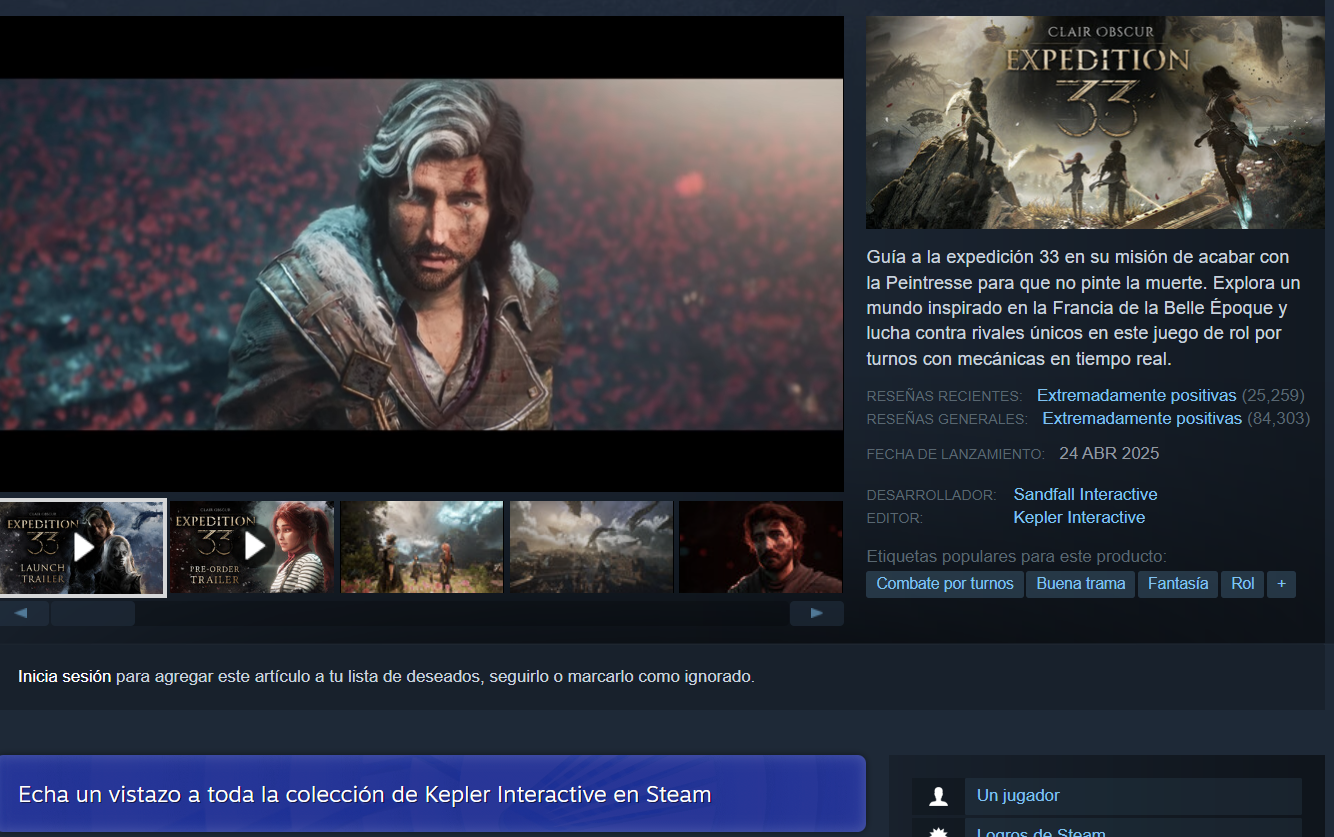Open the 'Un jugador' feature link
The width and height of the screenshot is (1334, 837).
1018,796
